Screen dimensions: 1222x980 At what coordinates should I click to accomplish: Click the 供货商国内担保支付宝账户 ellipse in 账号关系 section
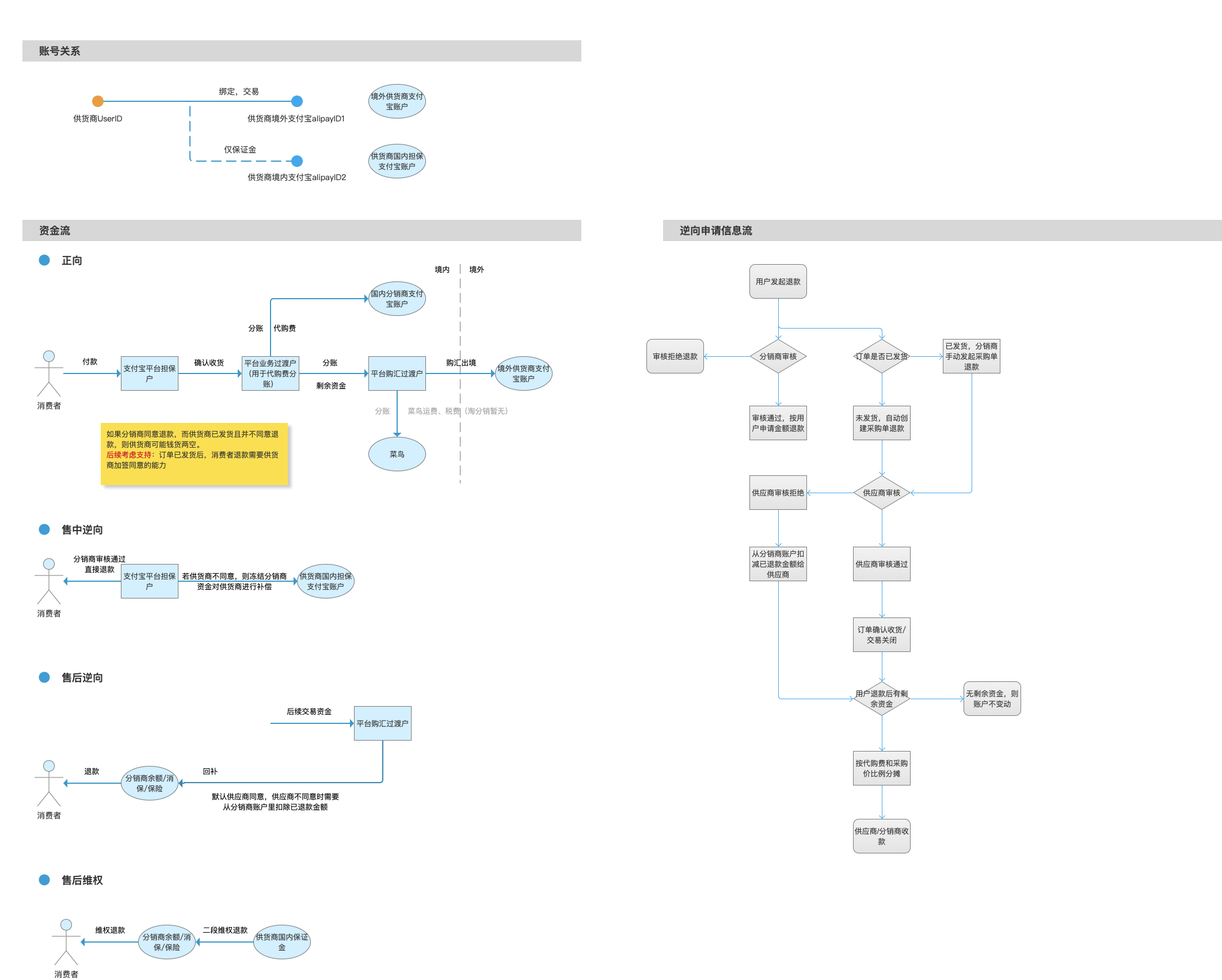click(x=397, y=161)
